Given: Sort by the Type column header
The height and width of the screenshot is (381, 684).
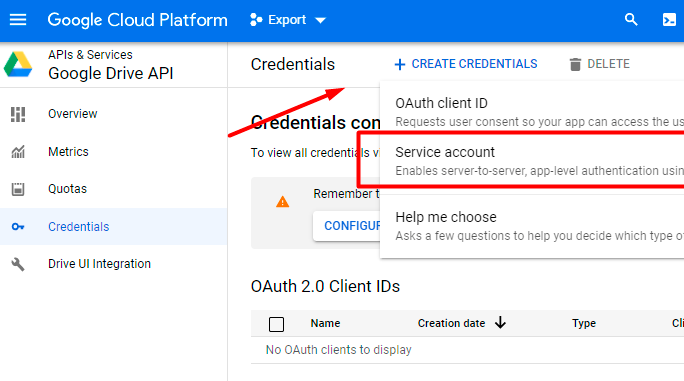Looking at the screenshot, I should tap(584, 323).
